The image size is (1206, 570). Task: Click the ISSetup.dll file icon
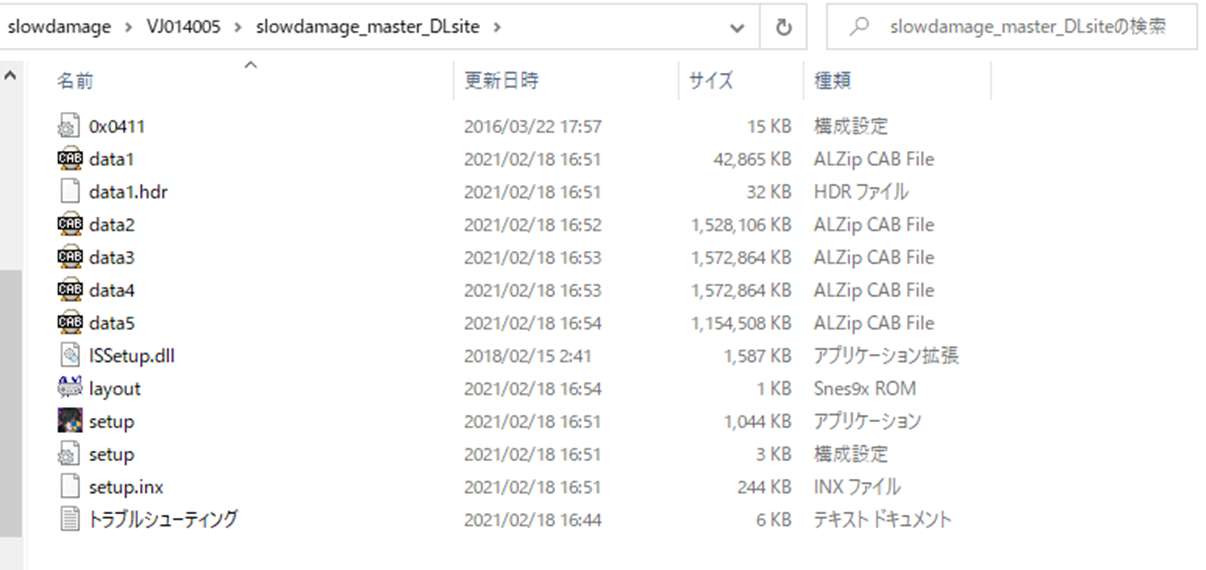[69, 356]
